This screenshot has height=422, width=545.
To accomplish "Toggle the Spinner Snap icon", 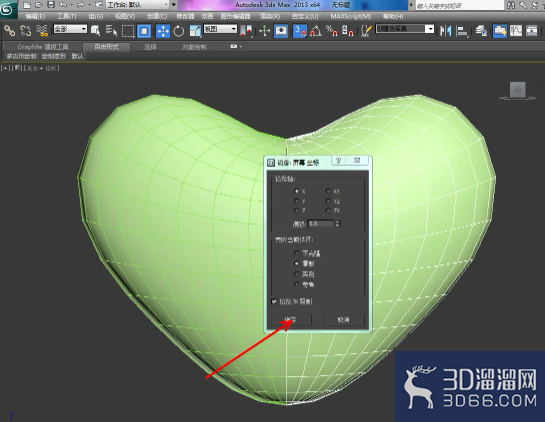I will 348,31.
